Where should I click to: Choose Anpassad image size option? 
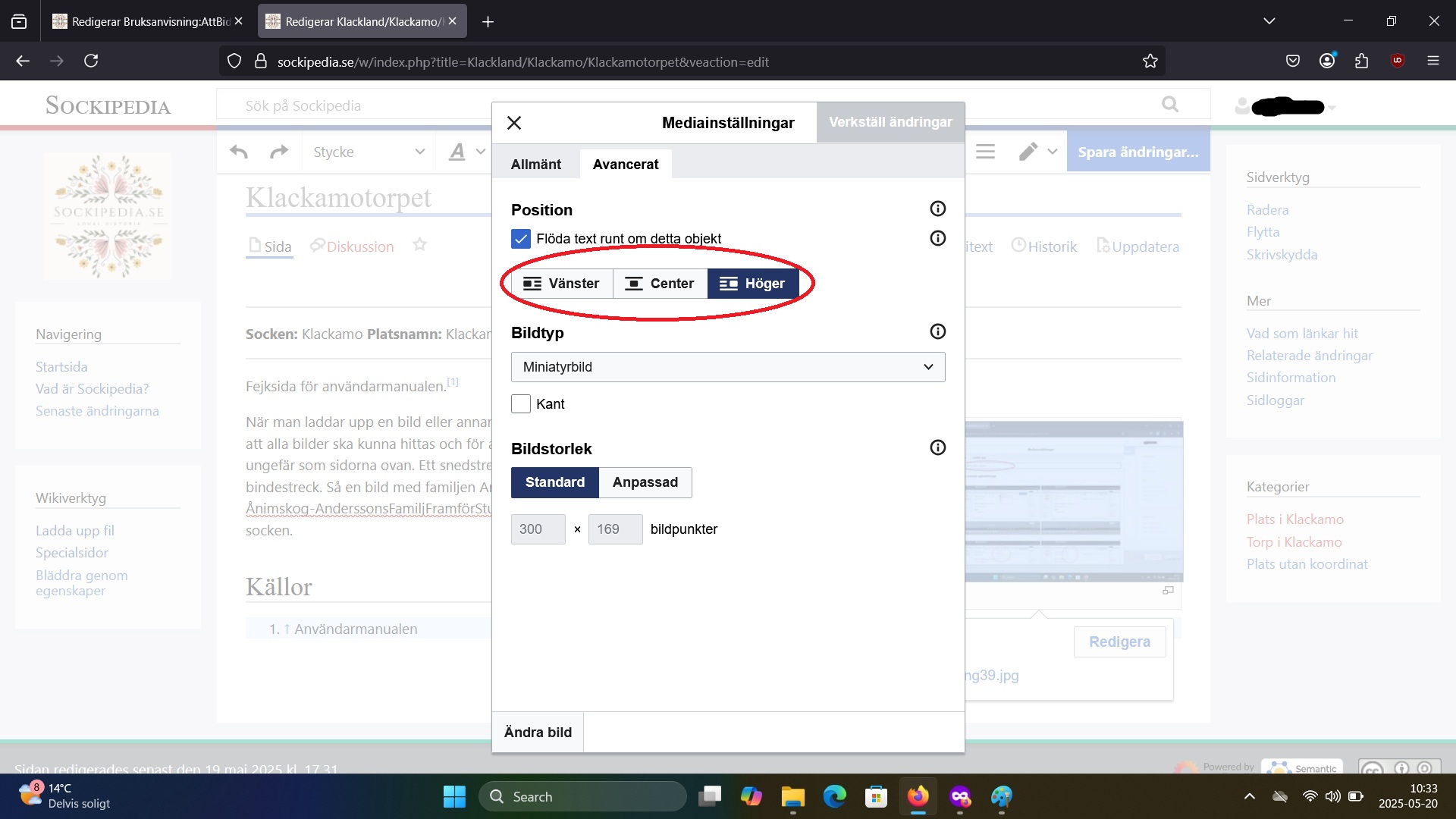pos(645,482)
